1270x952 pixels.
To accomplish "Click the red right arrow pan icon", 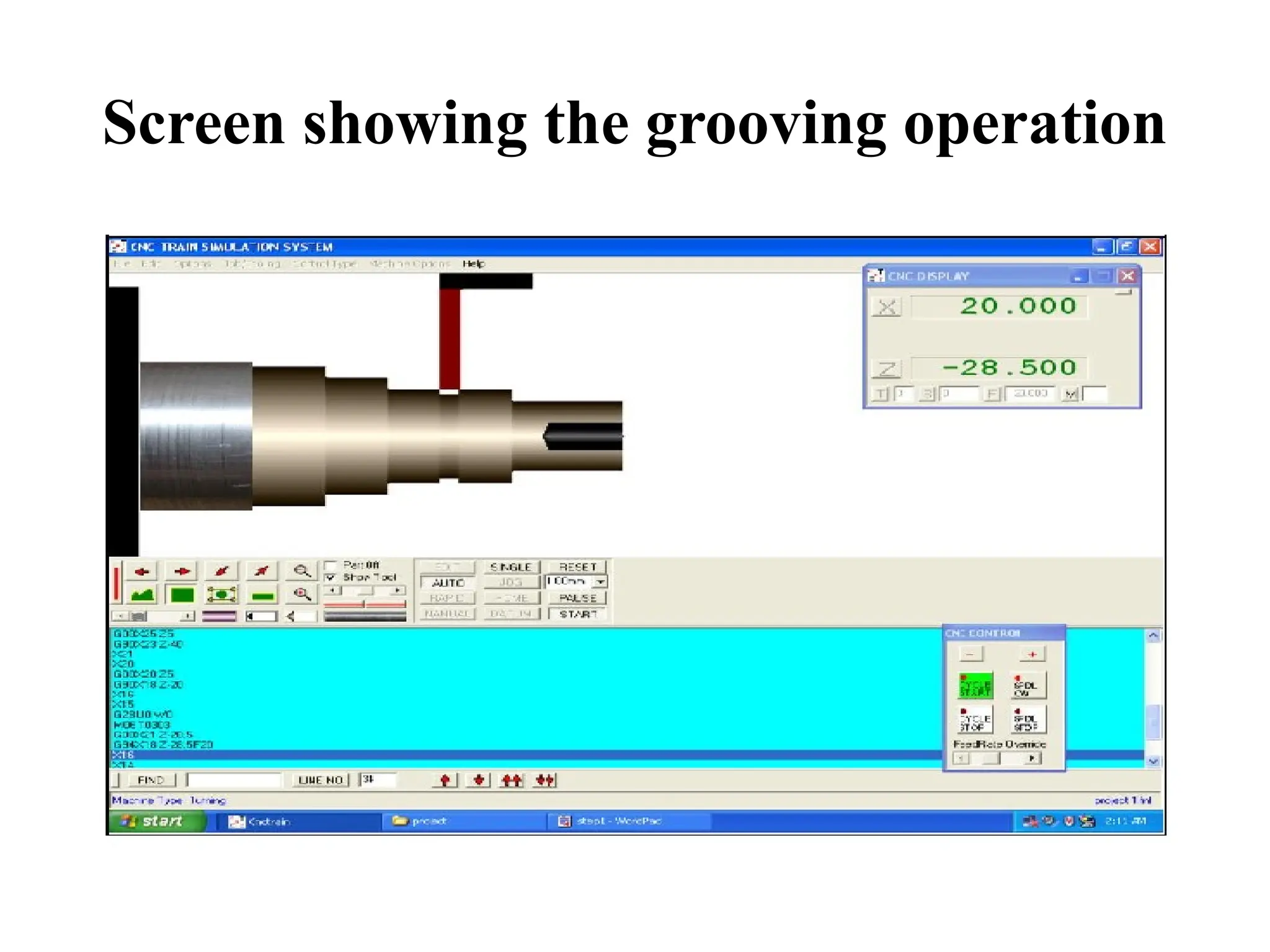I will point(182,571).
